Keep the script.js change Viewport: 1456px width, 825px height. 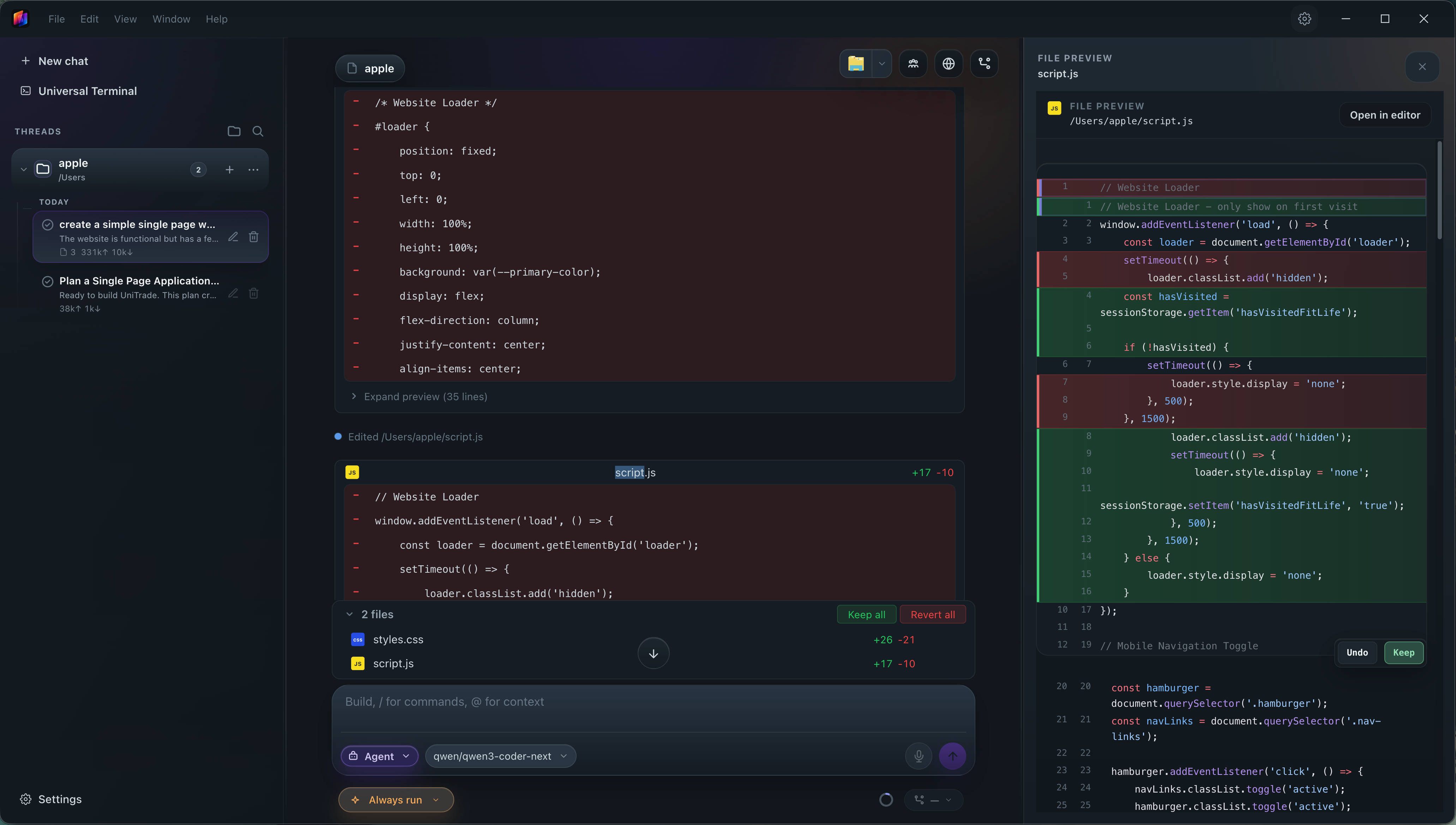click(x=1403, y=652)
